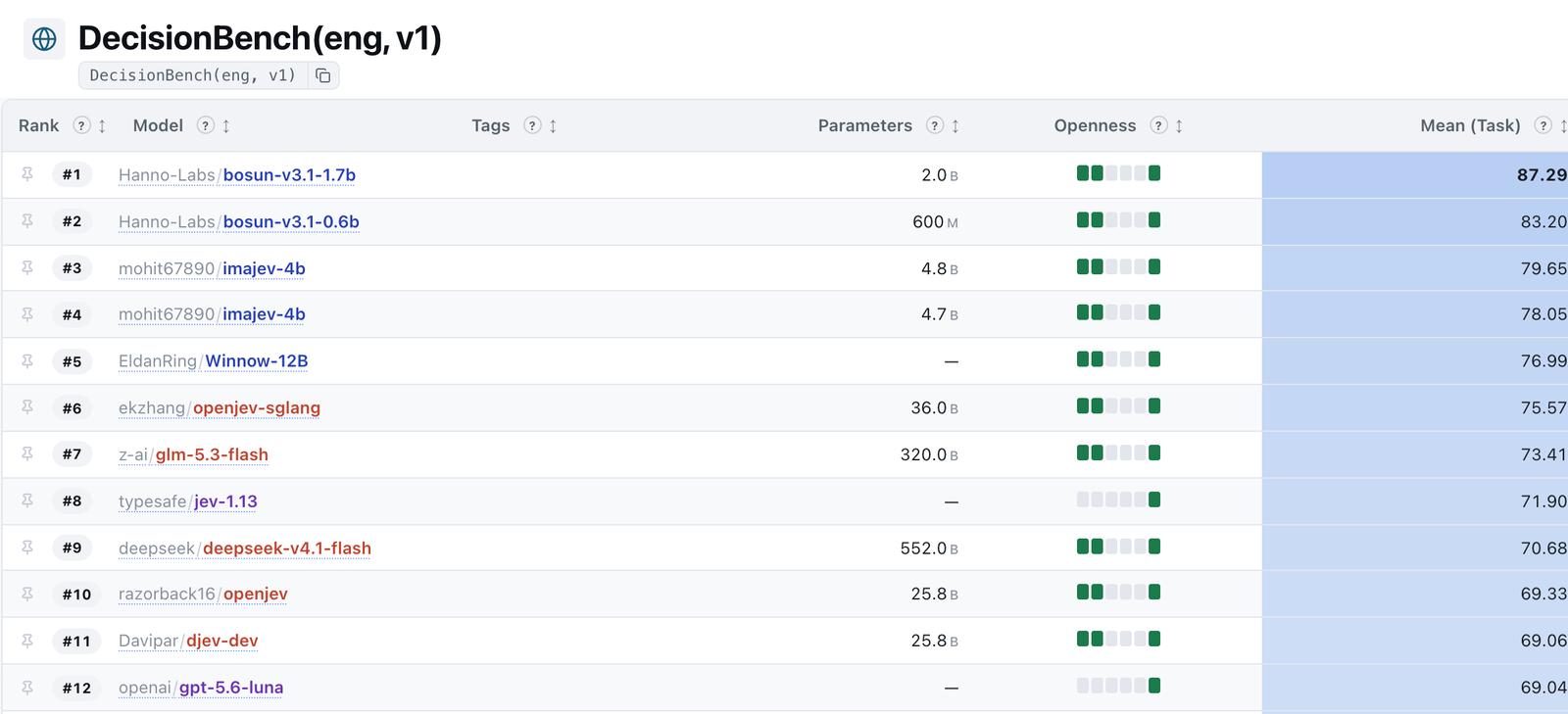The height and width of the screenshot is (714, 1568).
Task: Click the openness indicator for bosun-v3.1-1.7b
Action: 1118,173
